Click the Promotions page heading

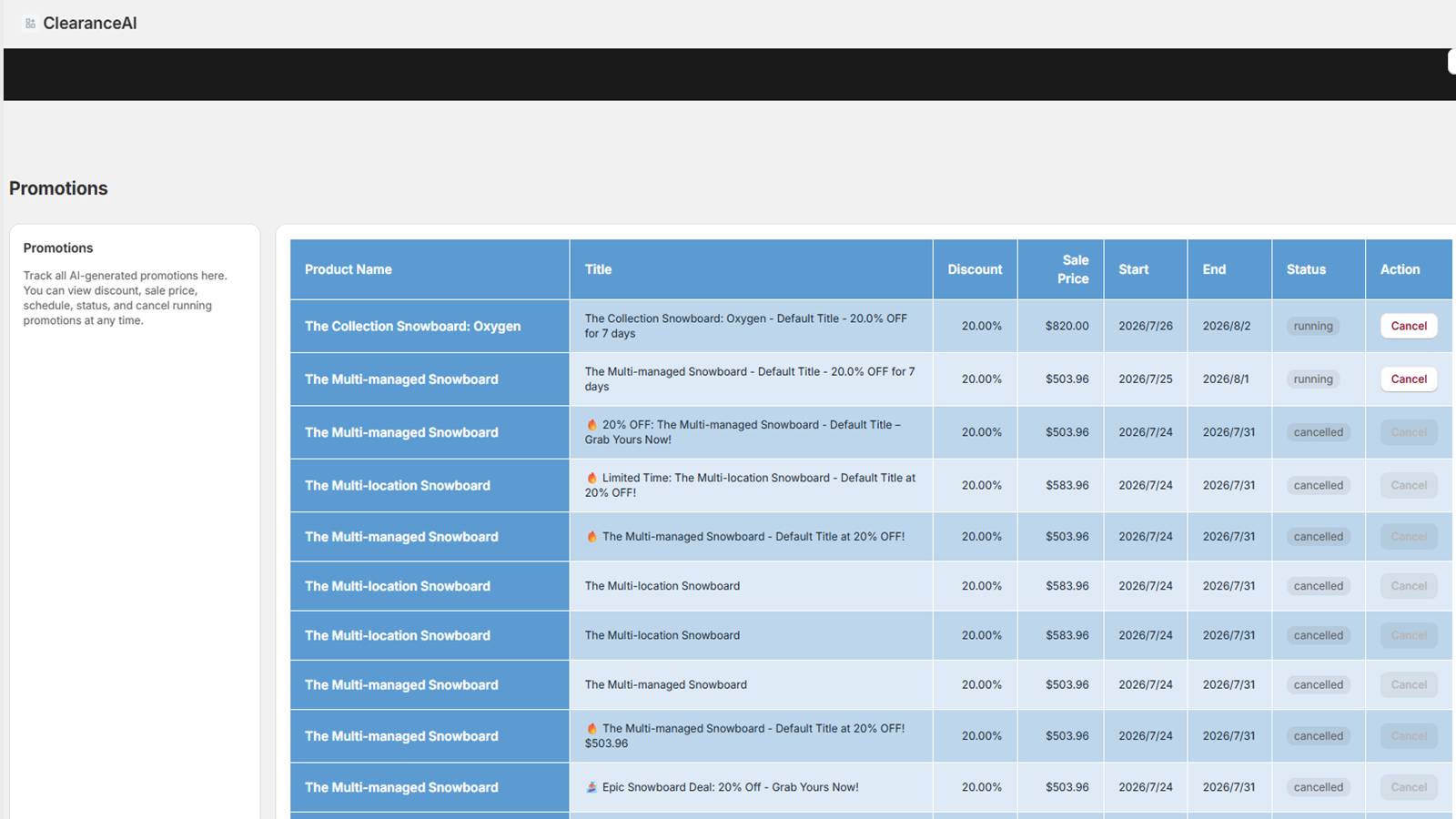click(58, 188)
